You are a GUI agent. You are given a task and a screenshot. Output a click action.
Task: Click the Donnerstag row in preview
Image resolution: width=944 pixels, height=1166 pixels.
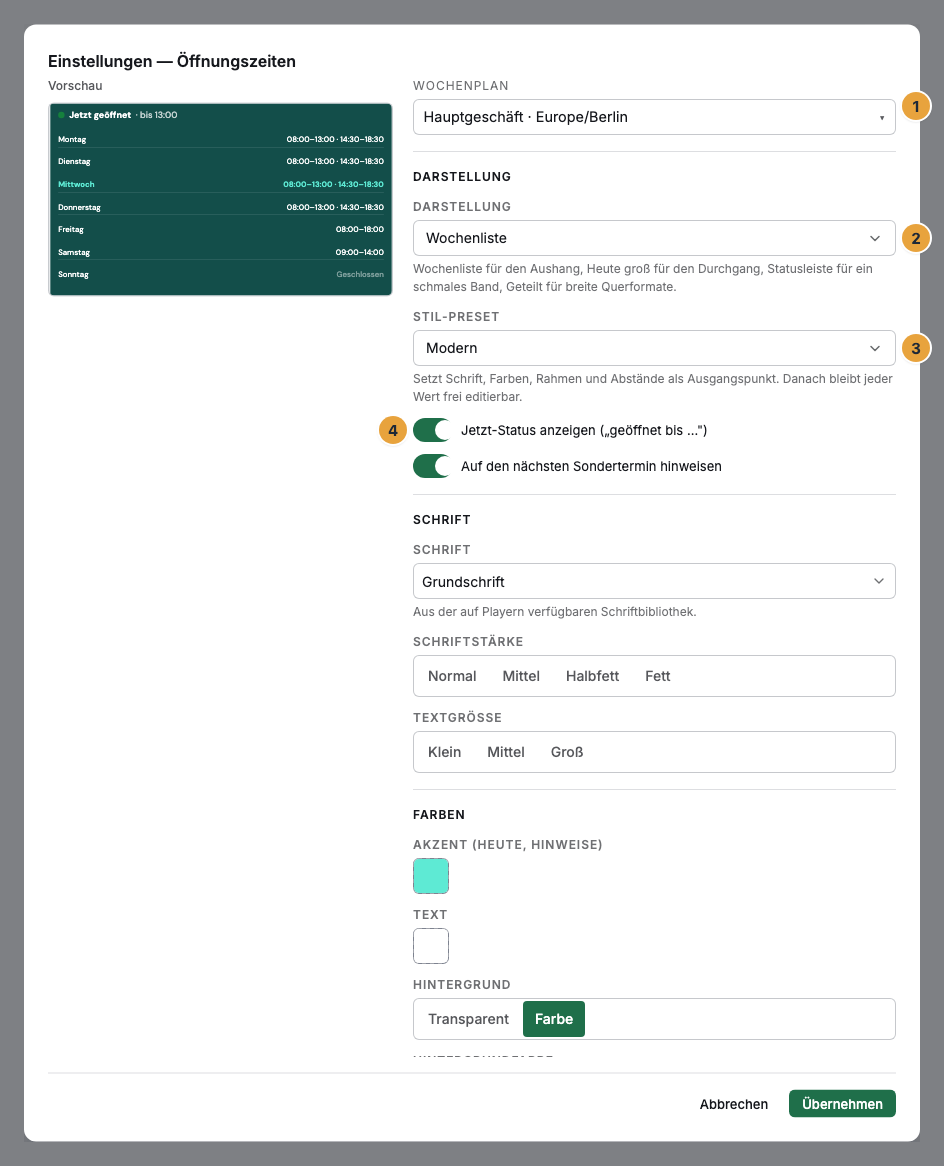pos(221,207)
